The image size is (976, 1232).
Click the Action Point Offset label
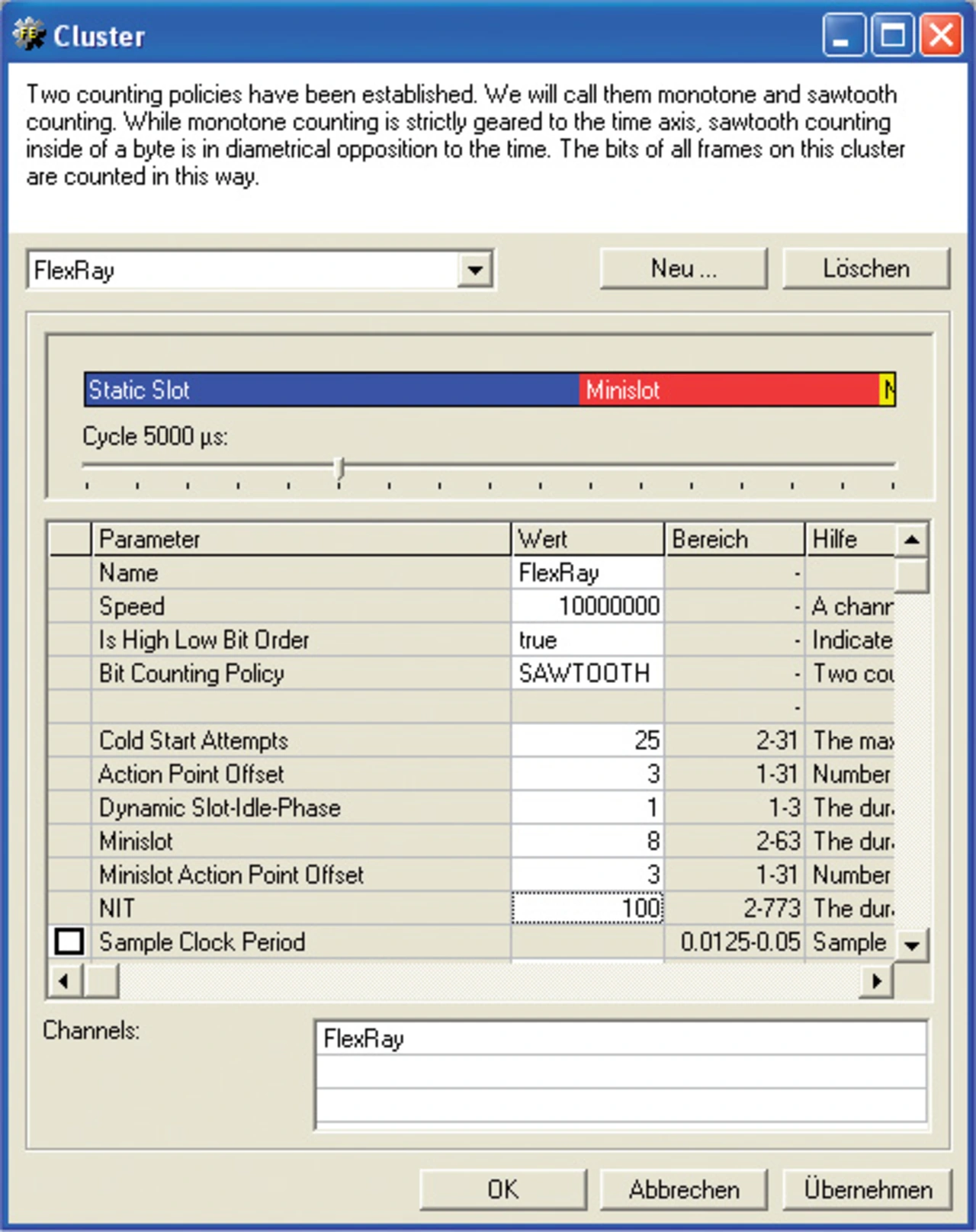pyautogui.click(x=191, y=774)
